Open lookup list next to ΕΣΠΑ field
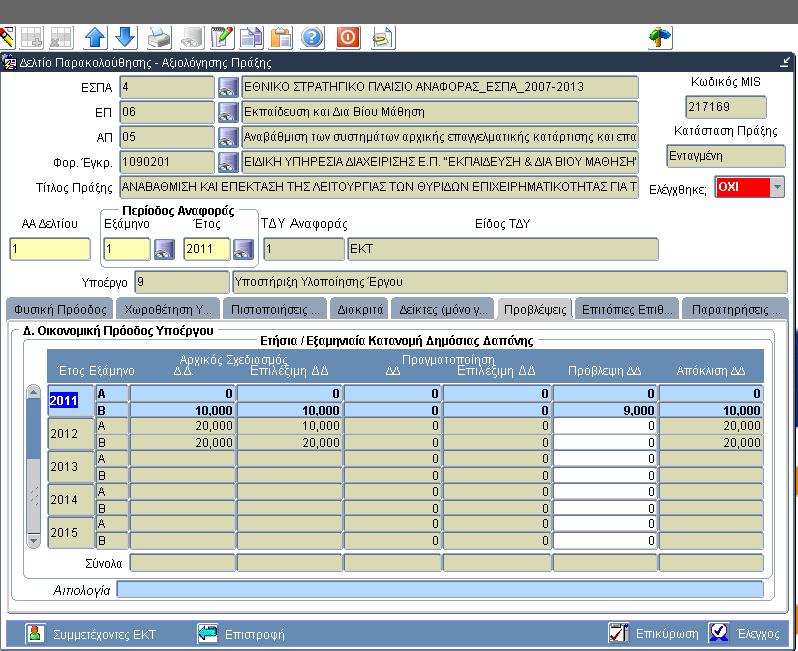The width and height of the screenshot is (798, 651). tap(228, 87)
